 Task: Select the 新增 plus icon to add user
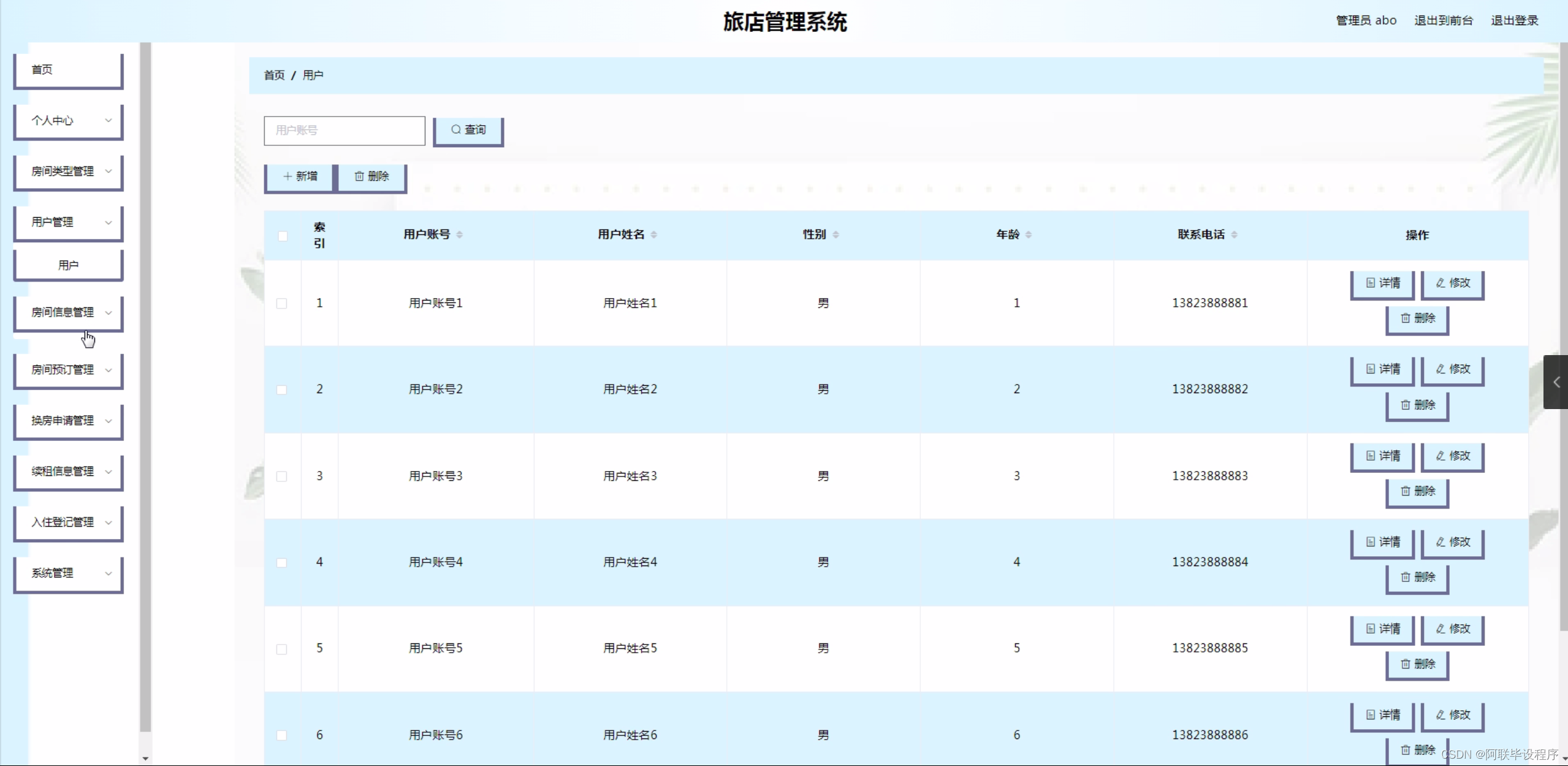pyautogui.click(x=287, y=176)
